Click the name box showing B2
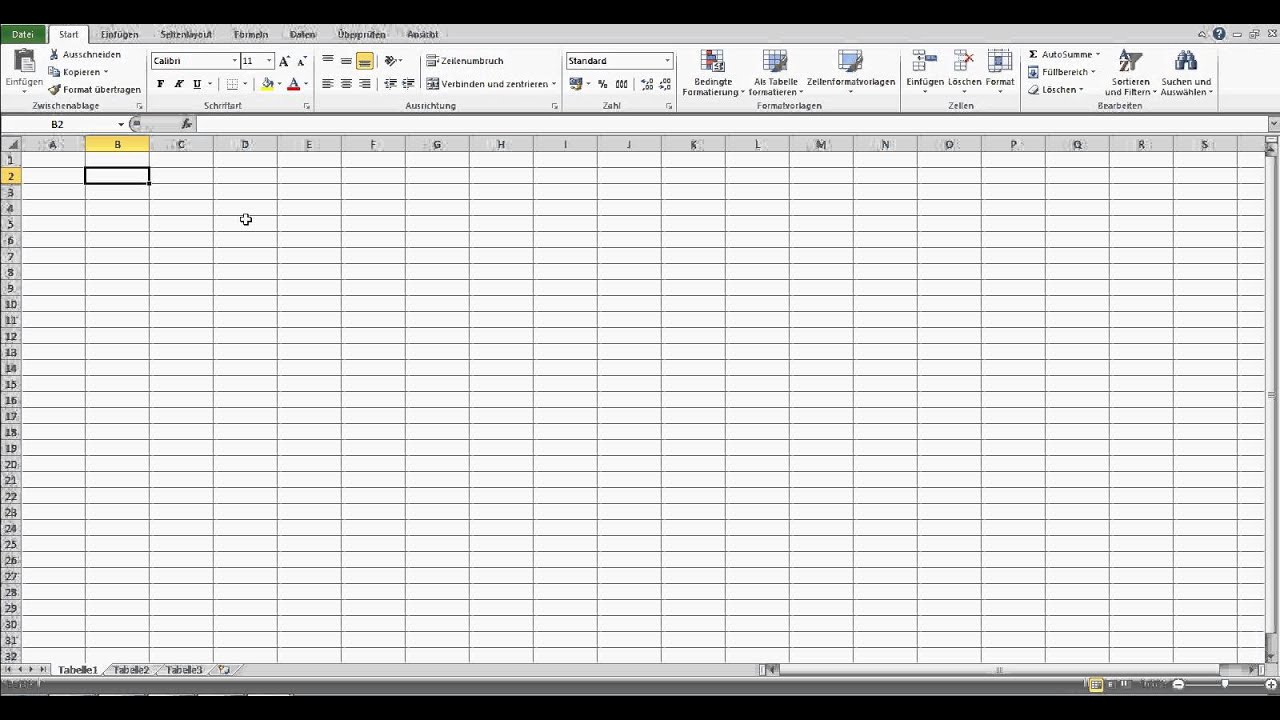This screenshot has width=1280, height=720. click(x=58, y=124)
